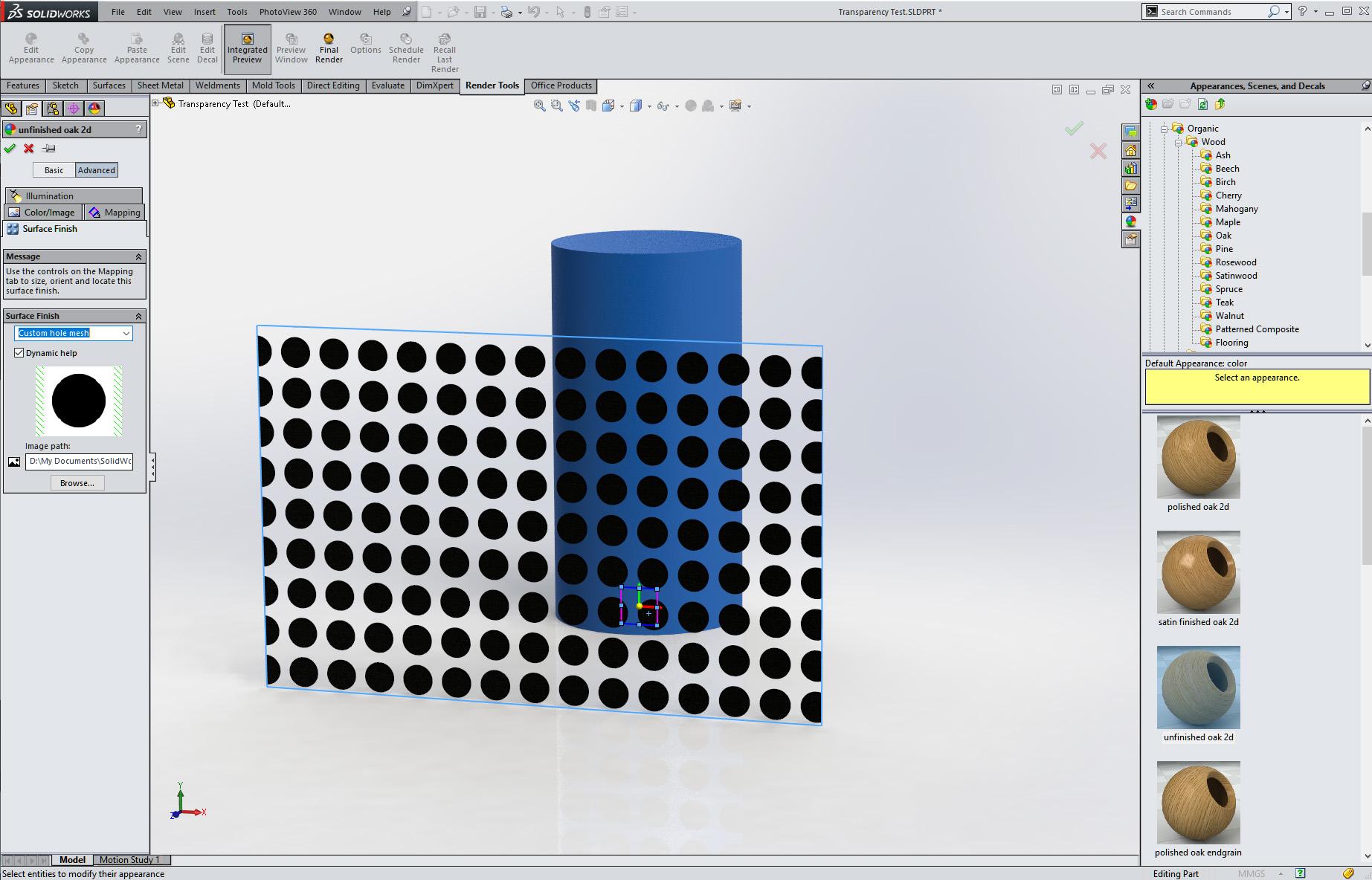The image size is (1372, 880).
Task: Click the yellow appearance target handle
Action: pos(638,606)
